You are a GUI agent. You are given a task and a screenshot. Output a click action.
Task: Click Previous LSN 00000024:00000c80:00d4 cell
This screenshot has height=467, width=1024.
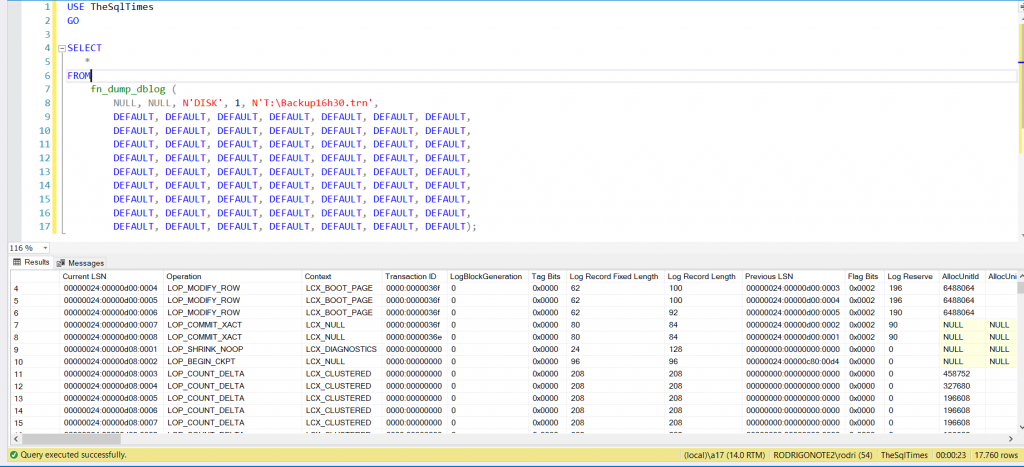click(x=793, y=361)
